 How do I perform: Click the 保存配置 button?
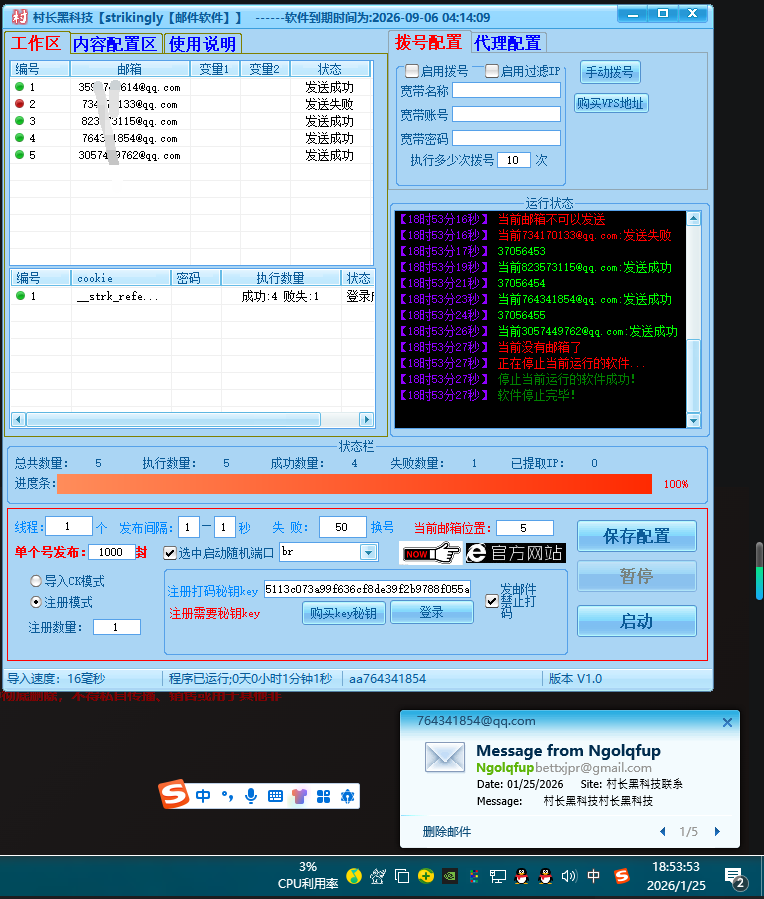pyautogui.click(x=637, y=537)
